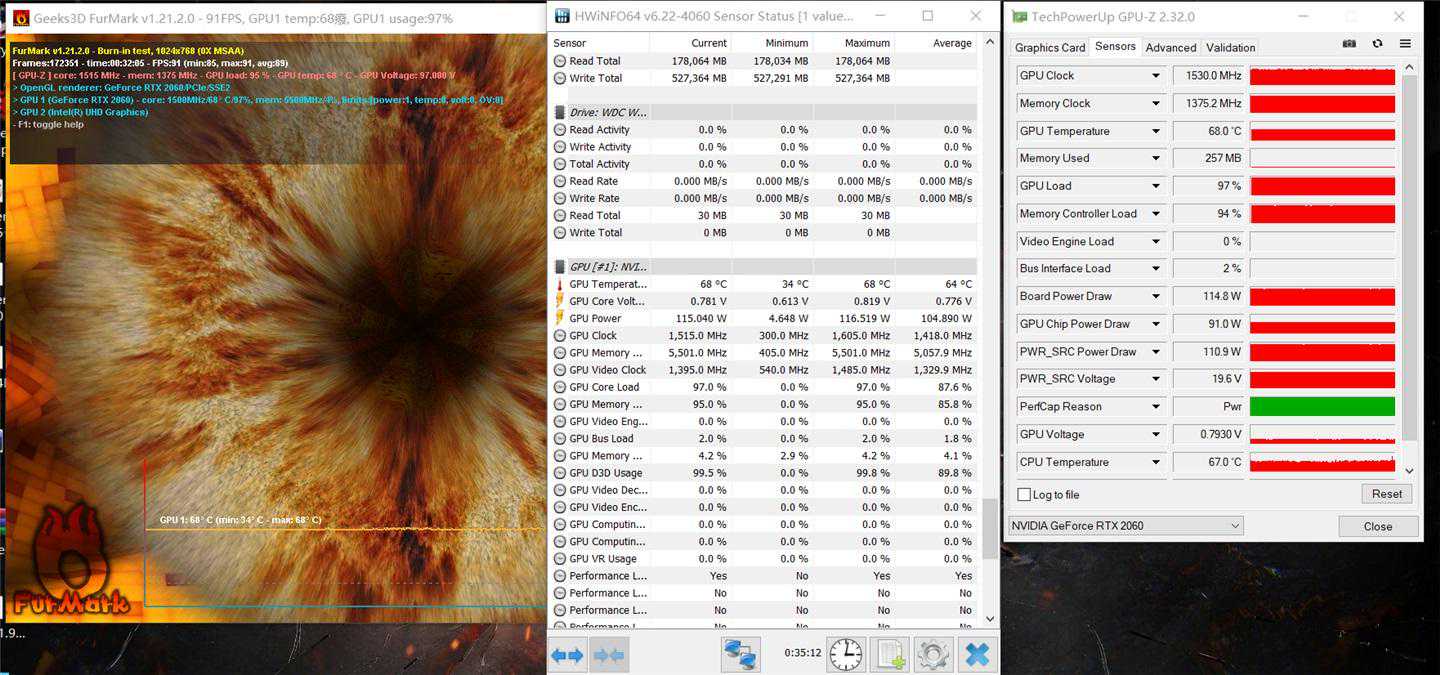Click the clock icon to reset HWiNFO timer
The height and width of the screenshot is (675, 1440).
(845, 655)
